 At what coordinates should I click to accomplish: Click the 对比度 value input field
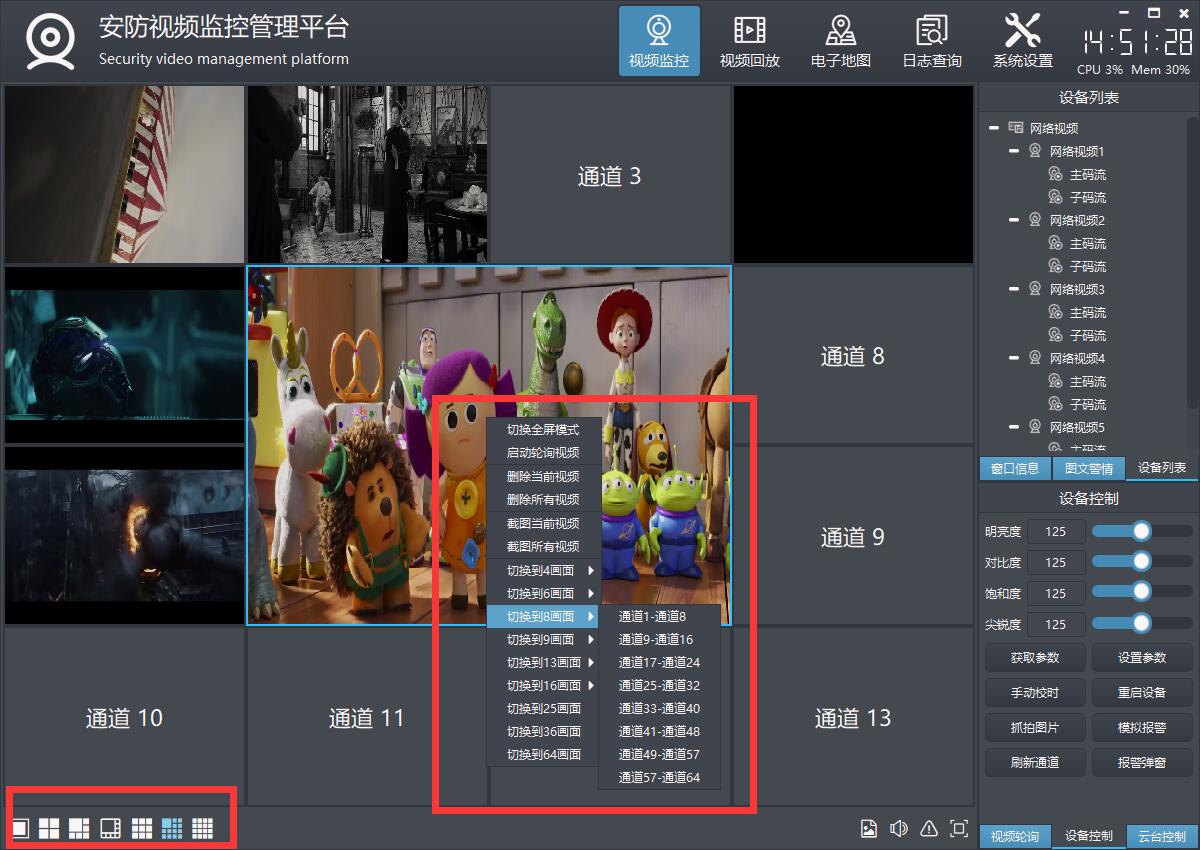pos(1055,562)
